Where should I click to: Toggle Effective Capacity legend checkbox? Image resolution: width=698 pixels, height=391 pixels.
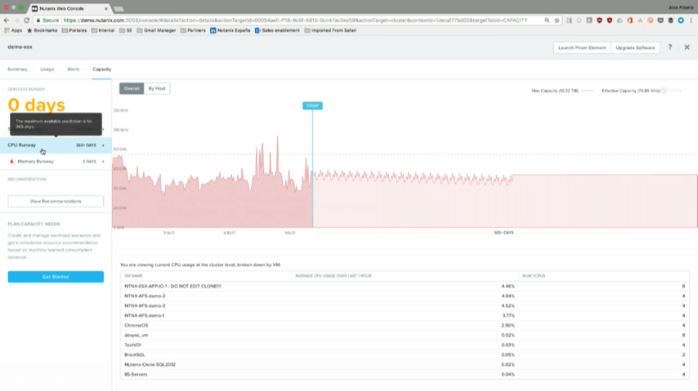664,91
